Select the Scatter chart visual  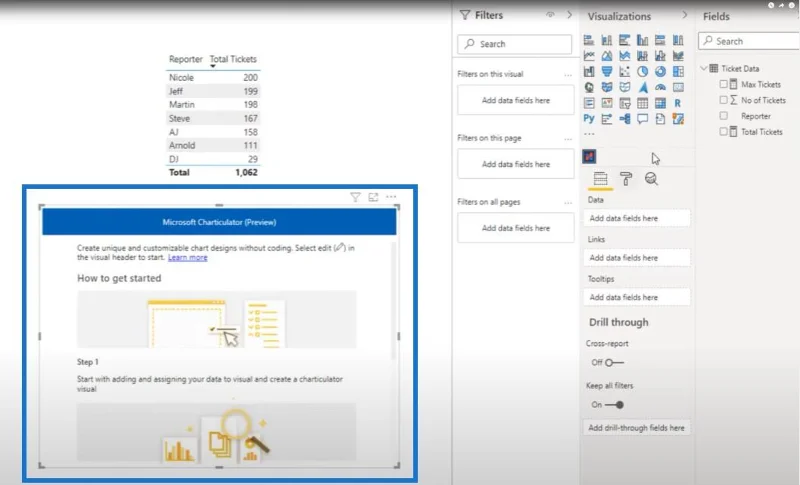click(x=624, y=71)
